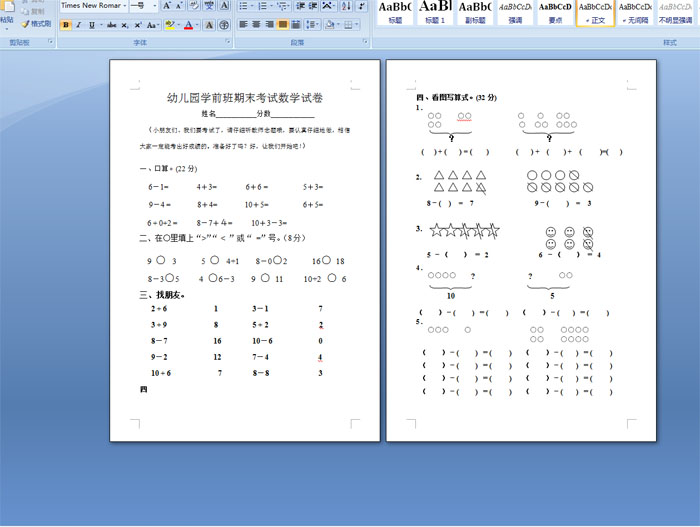Click the Grow Font icon
700x527 pixels.
(167, 6)
